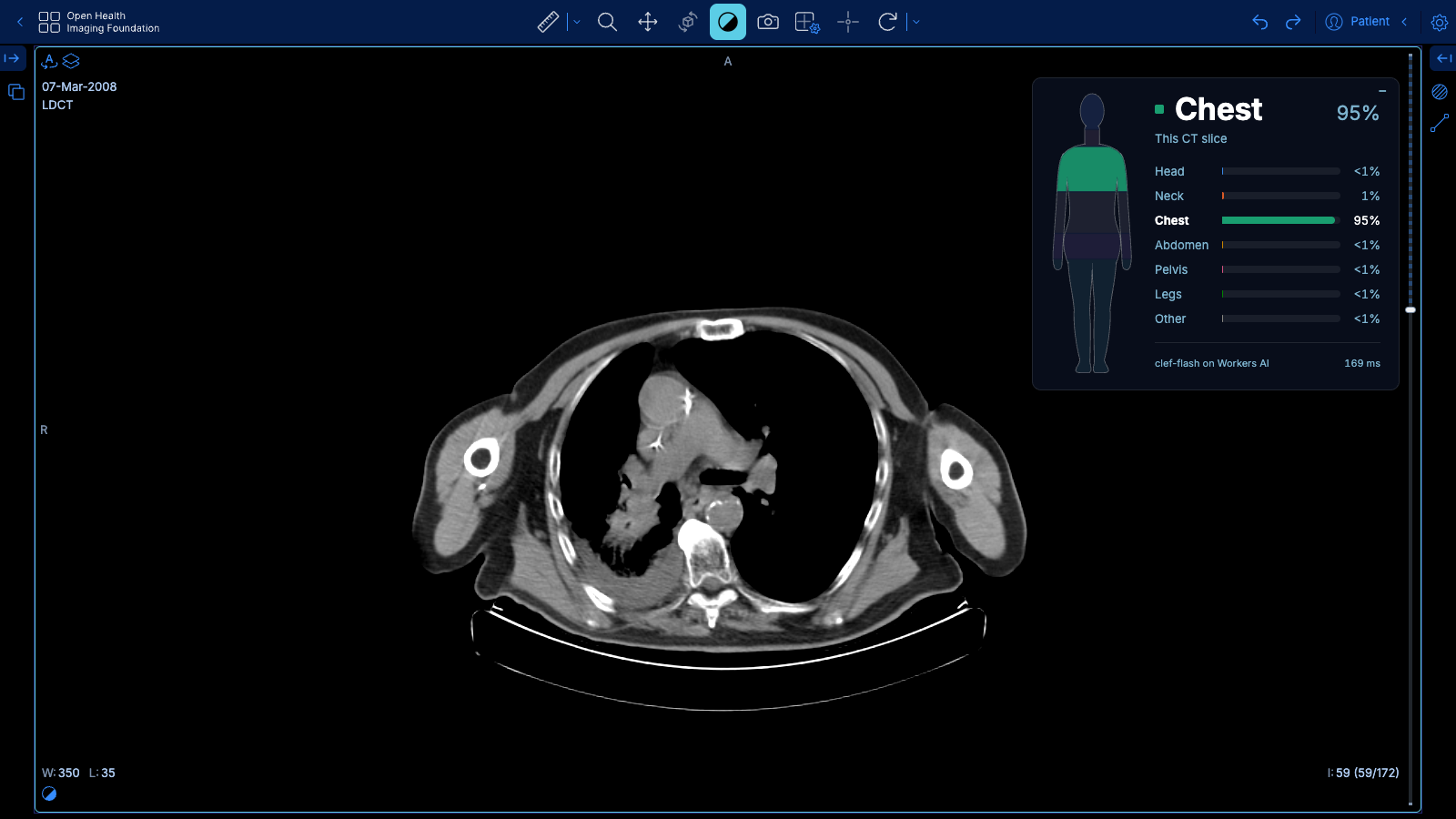Click the Other row label
The image size is (1456, 819).
tap(1170, 318)
